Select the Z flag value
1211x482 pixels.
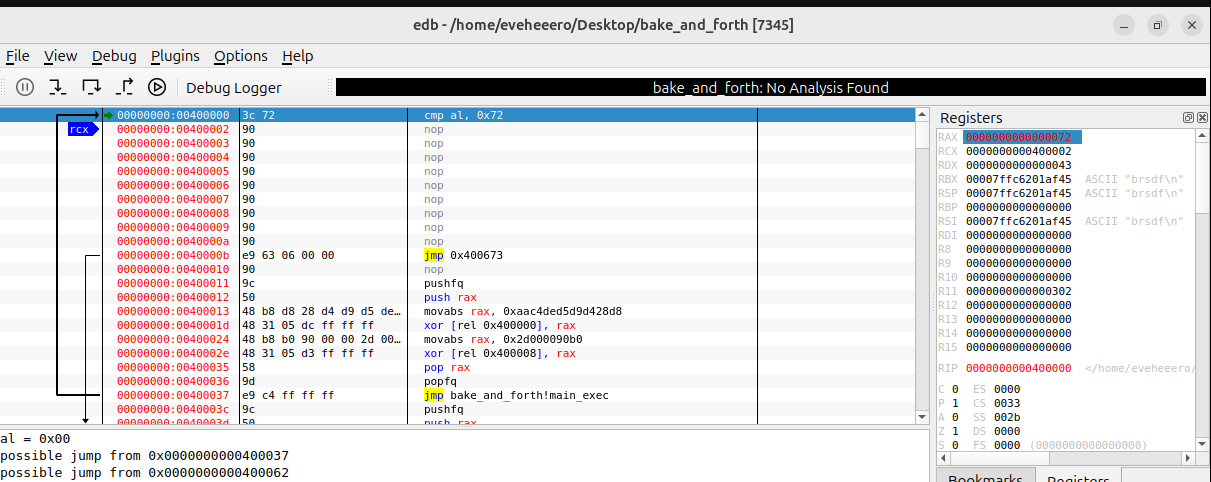[x=955, y=431]
